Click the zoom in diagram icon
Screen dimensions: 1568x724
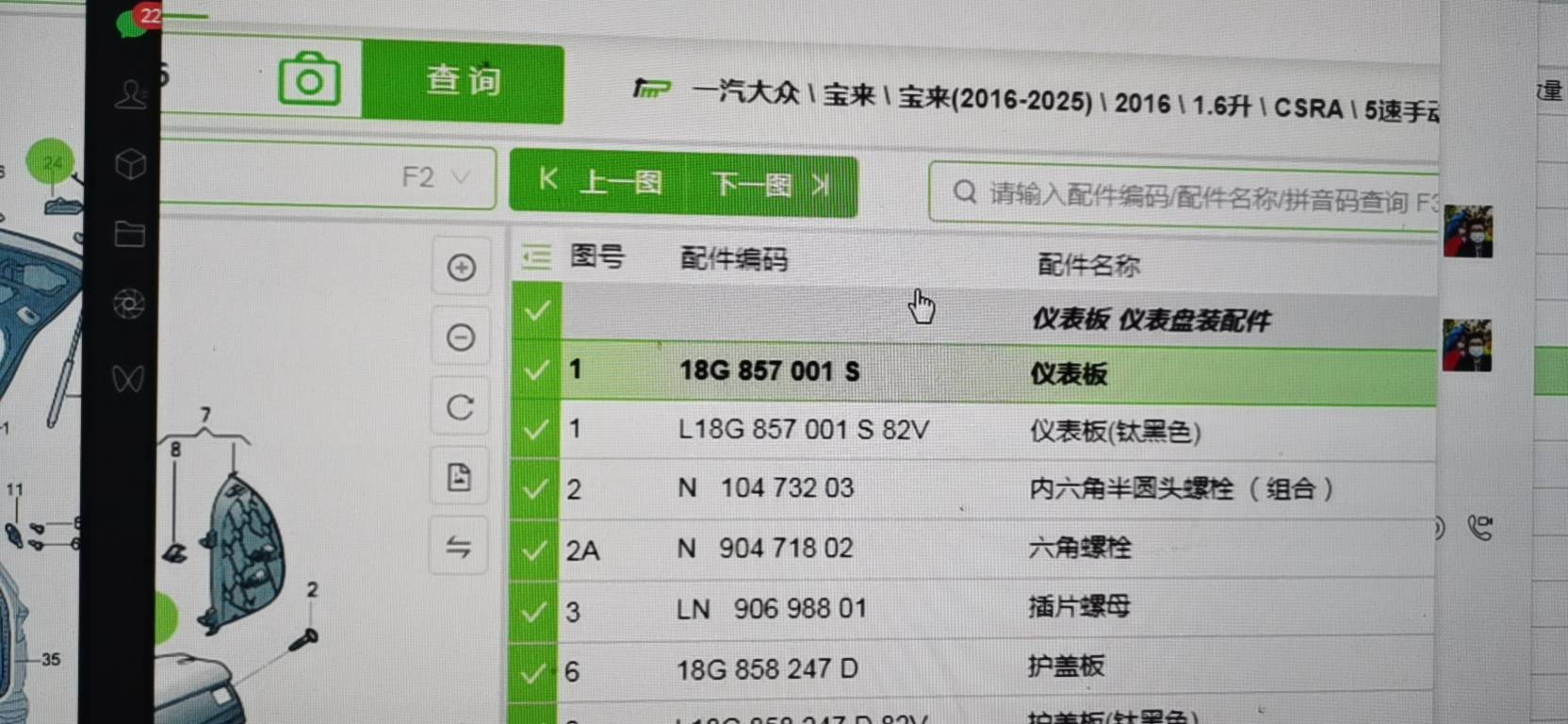(461, 268)
